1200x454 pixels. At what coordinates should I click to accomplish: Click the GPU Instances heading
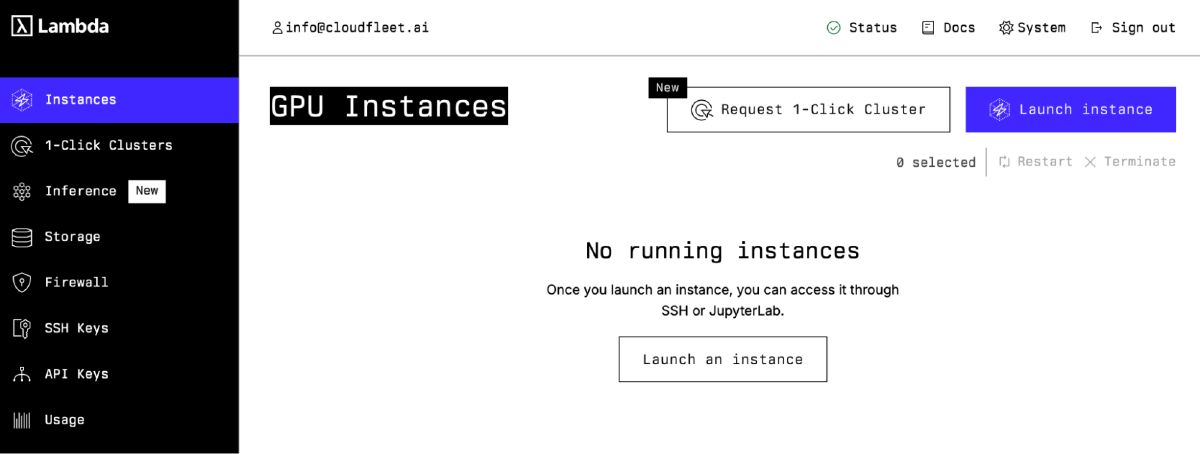(x=389, y=106)
